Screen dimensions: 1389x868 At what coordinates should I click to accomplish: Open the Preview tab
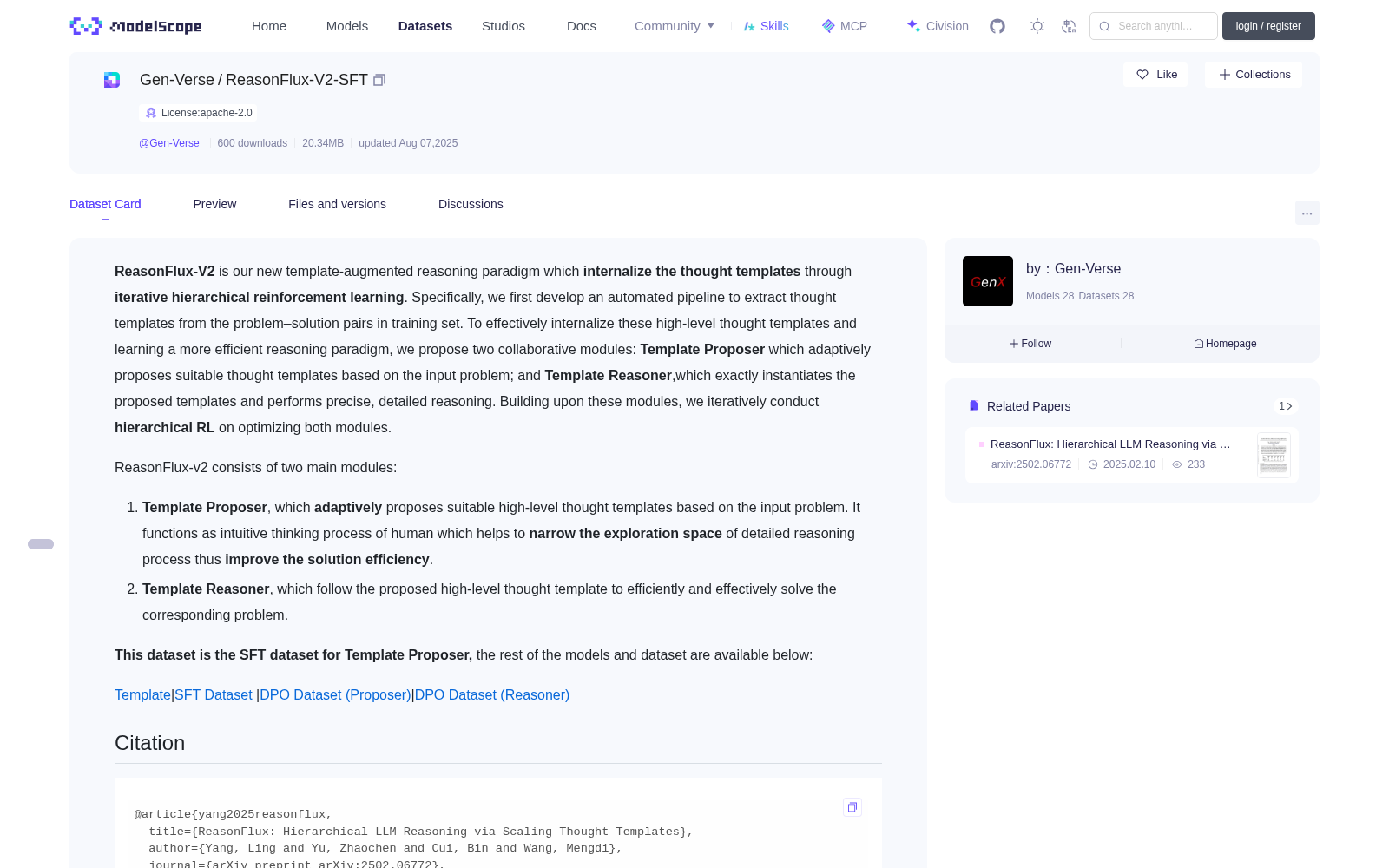coord(214,204)
